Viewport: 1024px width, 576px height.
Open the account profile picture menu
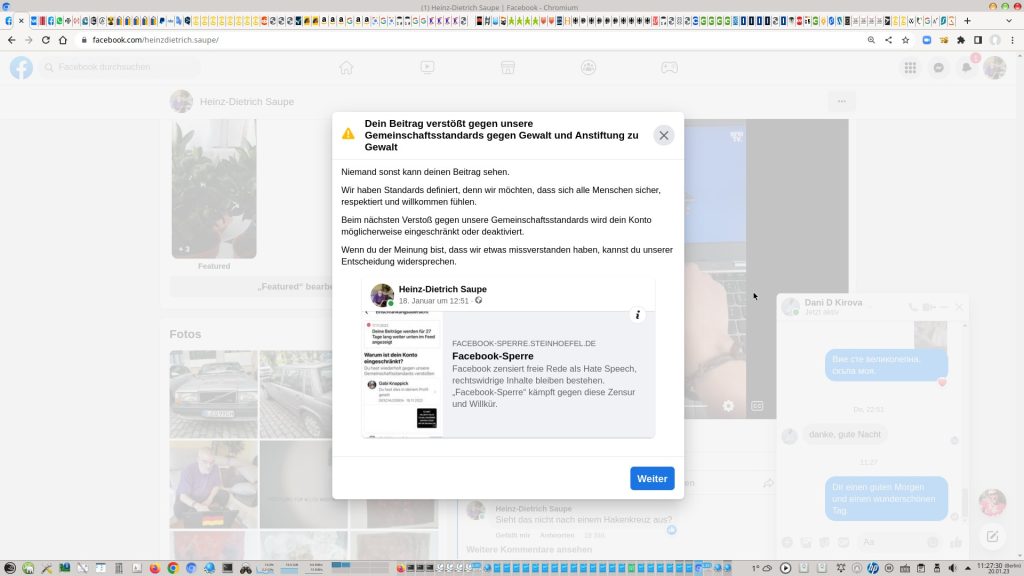995,67
